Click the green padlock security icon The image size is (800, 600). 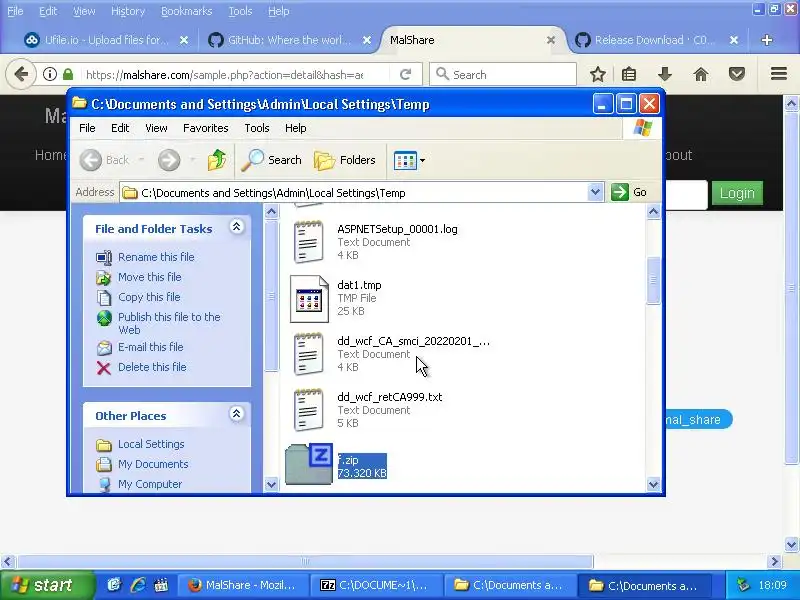tap(68, 74)
